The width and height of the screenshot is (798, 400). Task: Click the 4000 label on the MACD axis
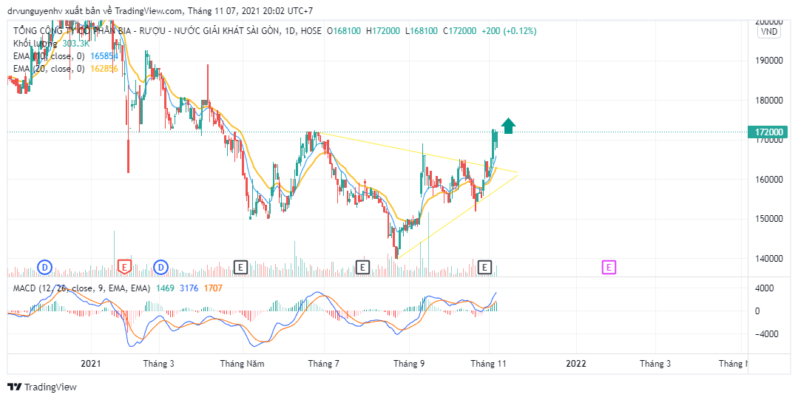(764, 288)
